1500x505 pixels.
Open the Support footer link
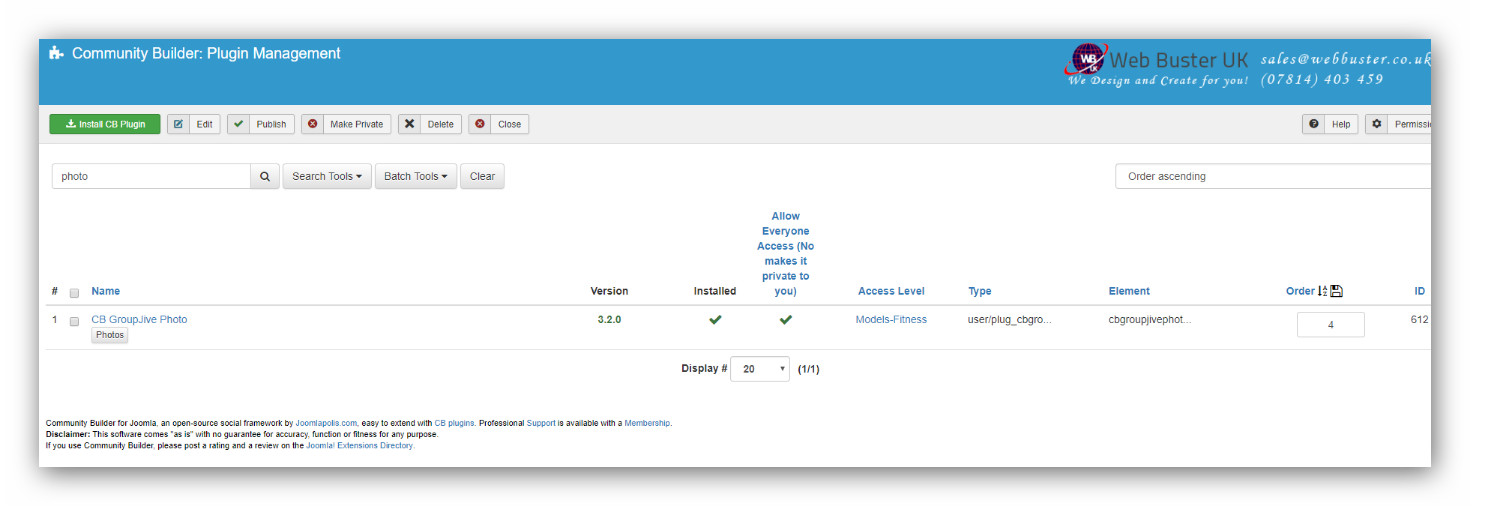pyautogui.click(x=541, y=423)
